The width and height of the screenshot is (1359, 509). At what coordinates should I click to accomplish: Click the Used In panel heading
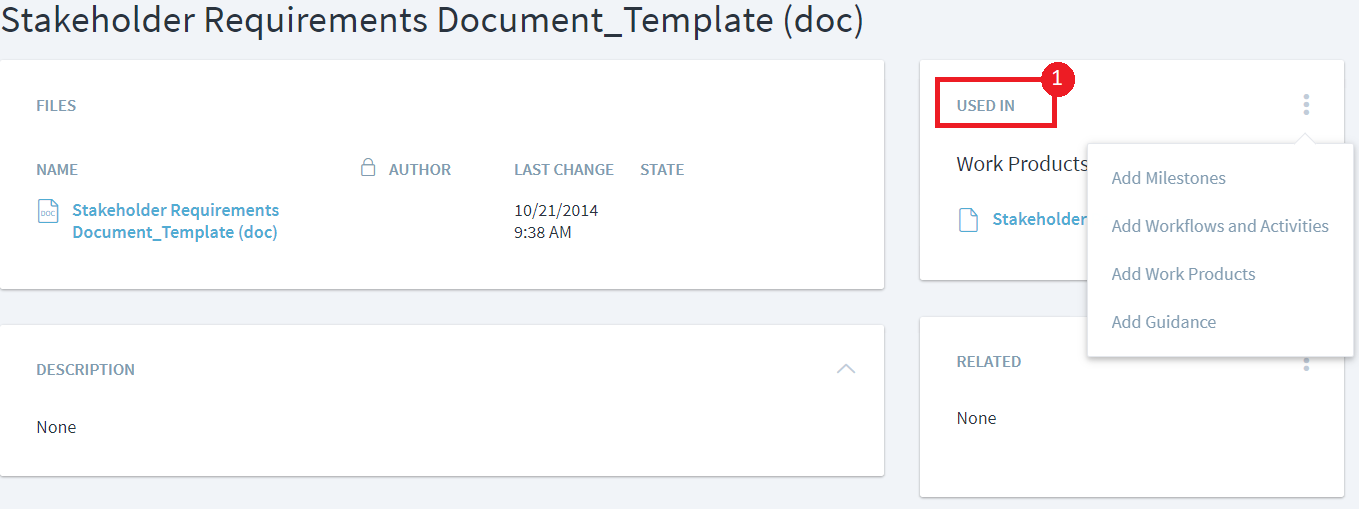[x=985, y=106]
